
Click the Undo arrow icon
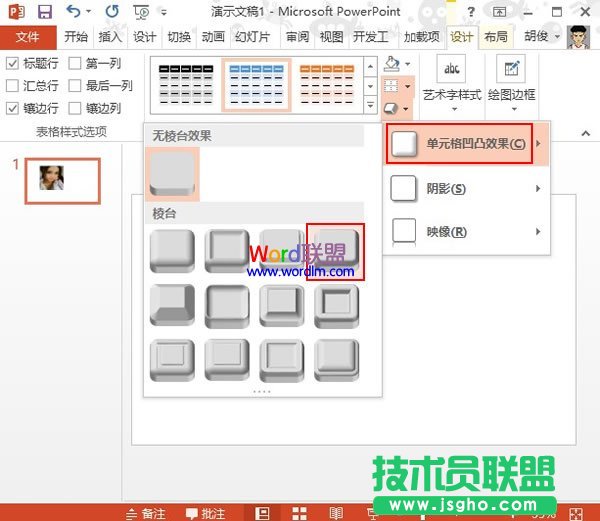click(x=73, y=11)
